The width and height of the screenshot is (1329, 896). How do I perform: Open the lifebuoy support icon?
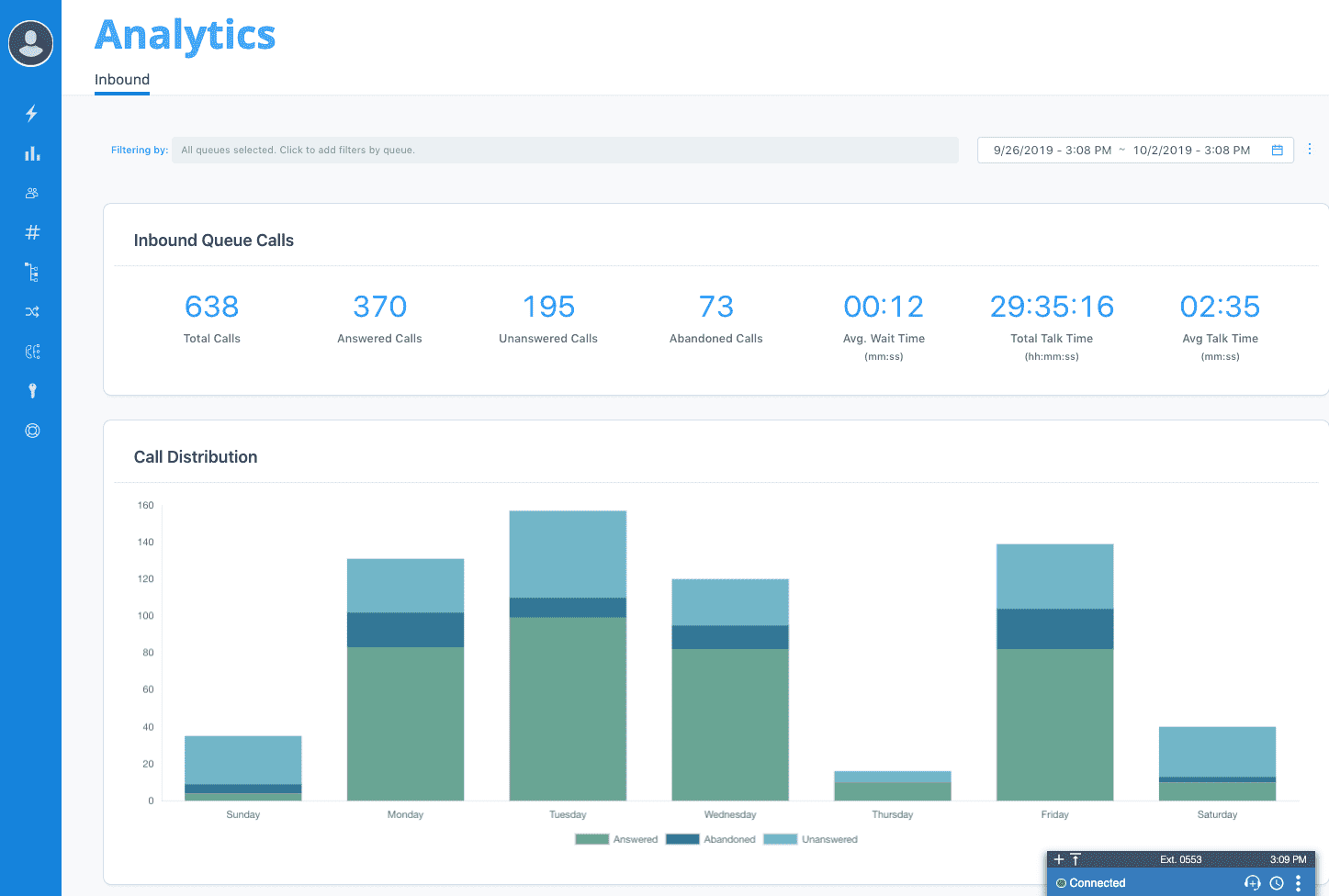point(32,431)
